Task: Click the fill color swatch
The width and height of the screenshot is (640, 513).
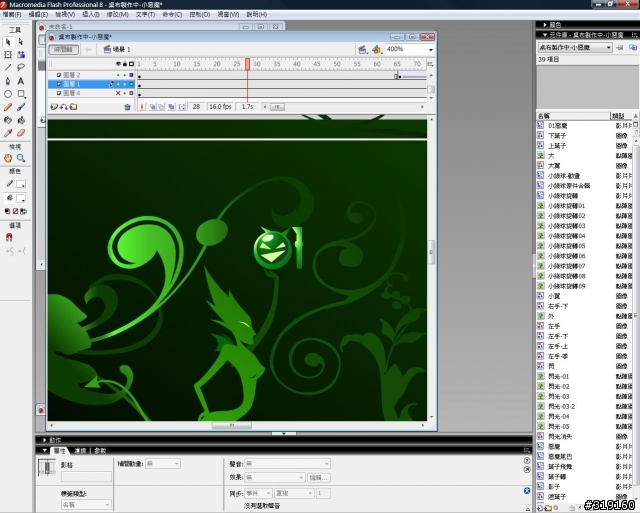Action: [x=20, y=198]
